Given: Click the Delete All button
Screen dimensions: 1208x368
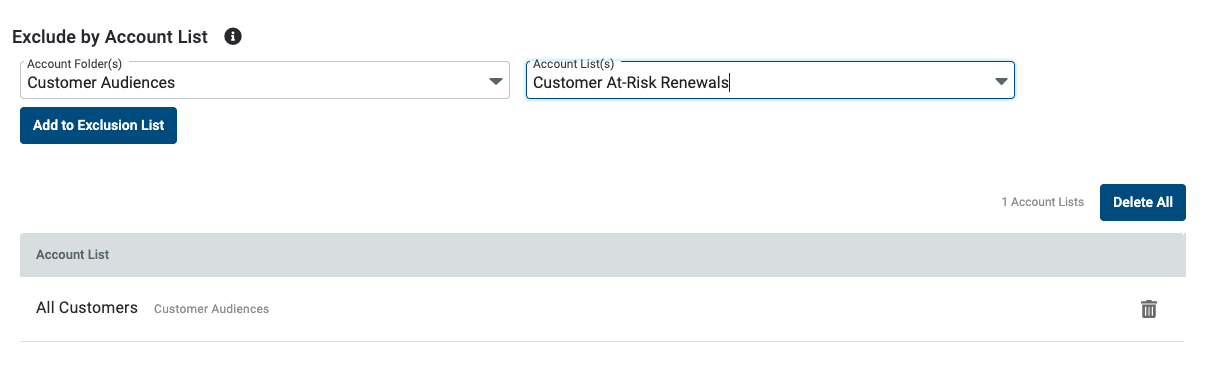Looking at the screenshot, I should coord(1143,202).
